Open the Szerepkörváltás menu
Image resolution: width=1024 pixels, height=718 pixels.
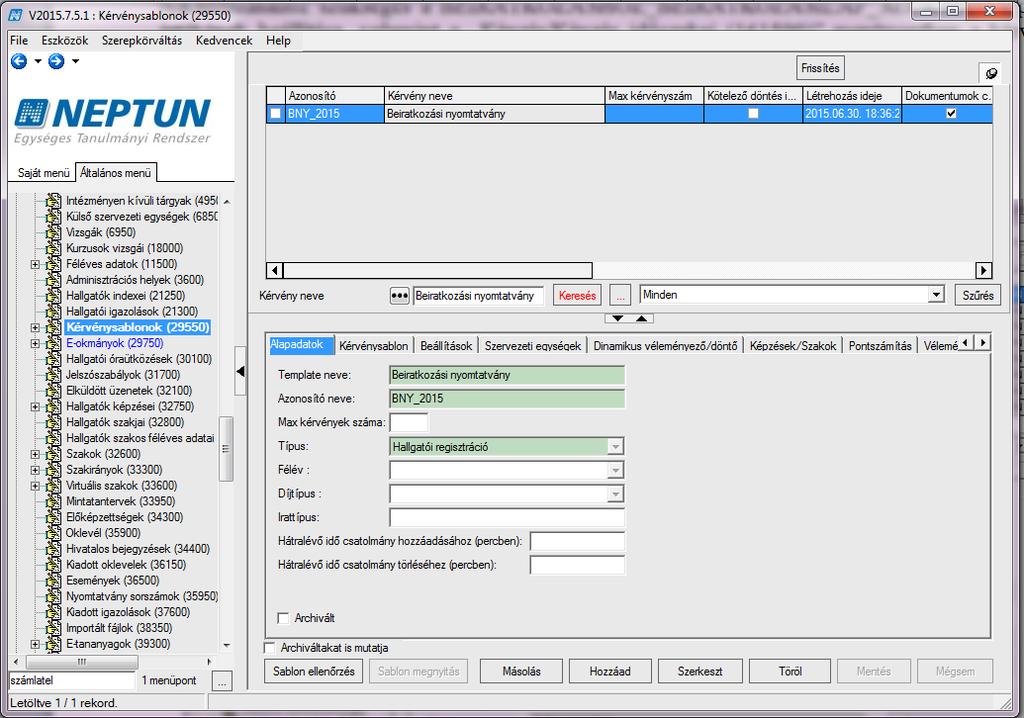pos(142,41)
